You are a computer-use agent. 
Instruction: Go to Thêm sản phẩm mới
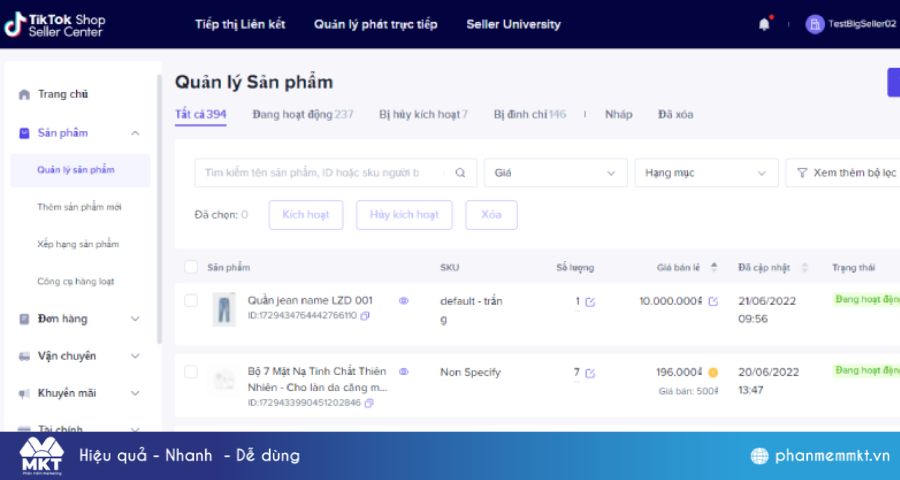(x=79, y=207)
